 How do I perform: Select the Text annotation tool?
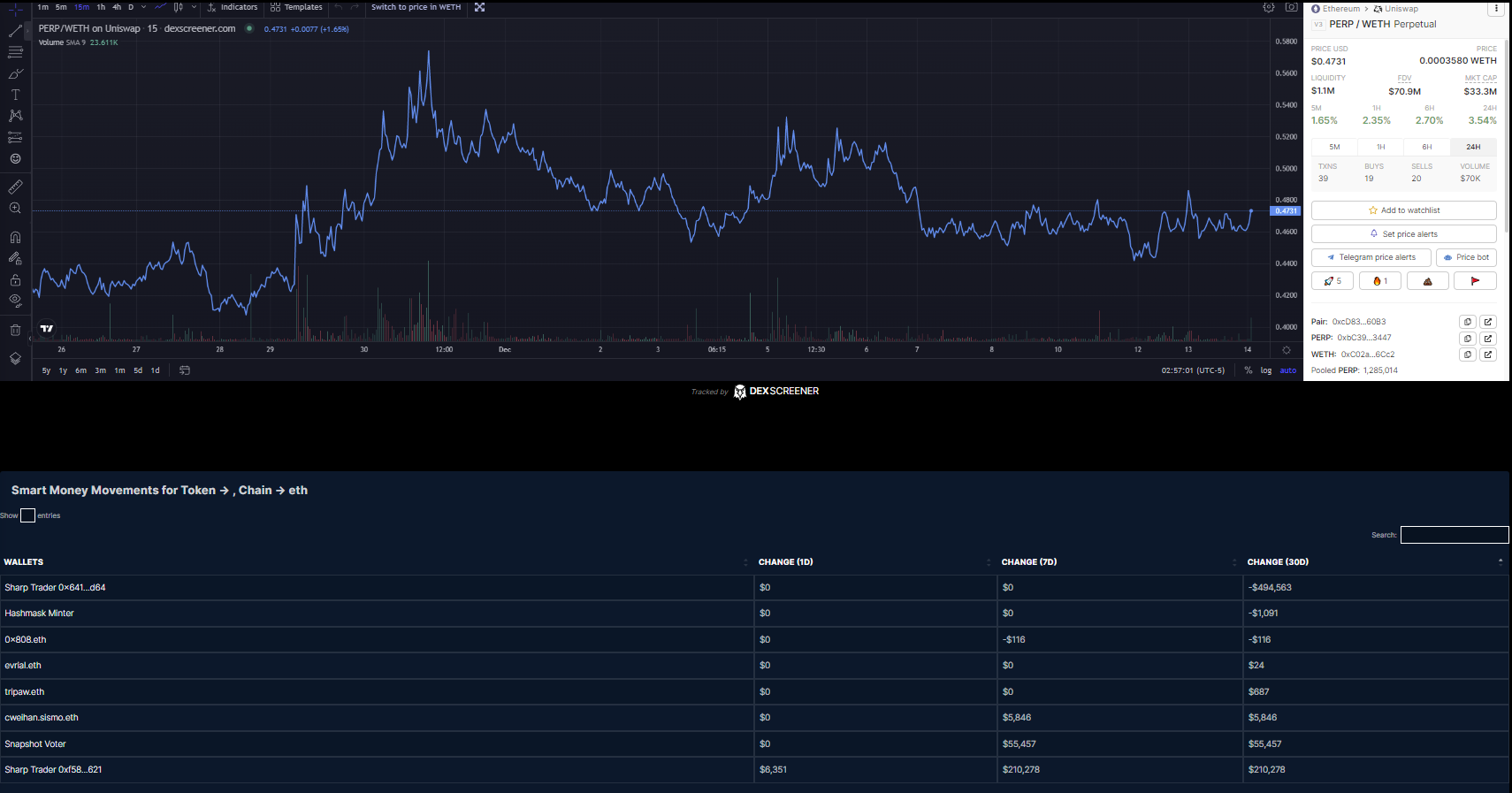click(15, 95)
